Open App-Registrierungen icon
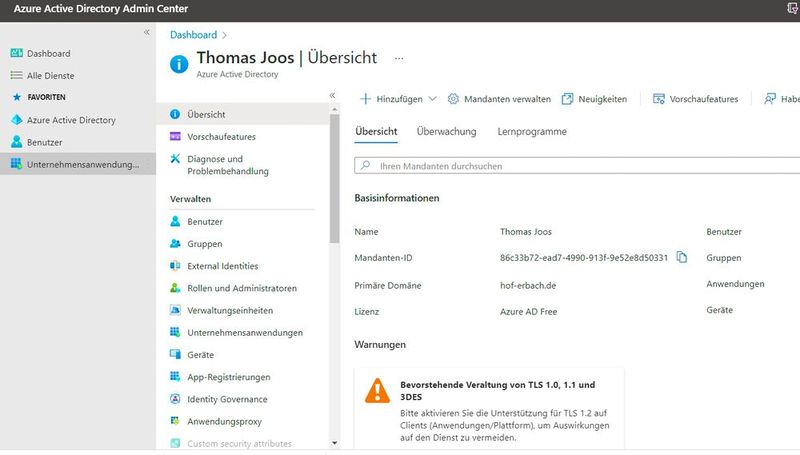 tap(175, 376)
